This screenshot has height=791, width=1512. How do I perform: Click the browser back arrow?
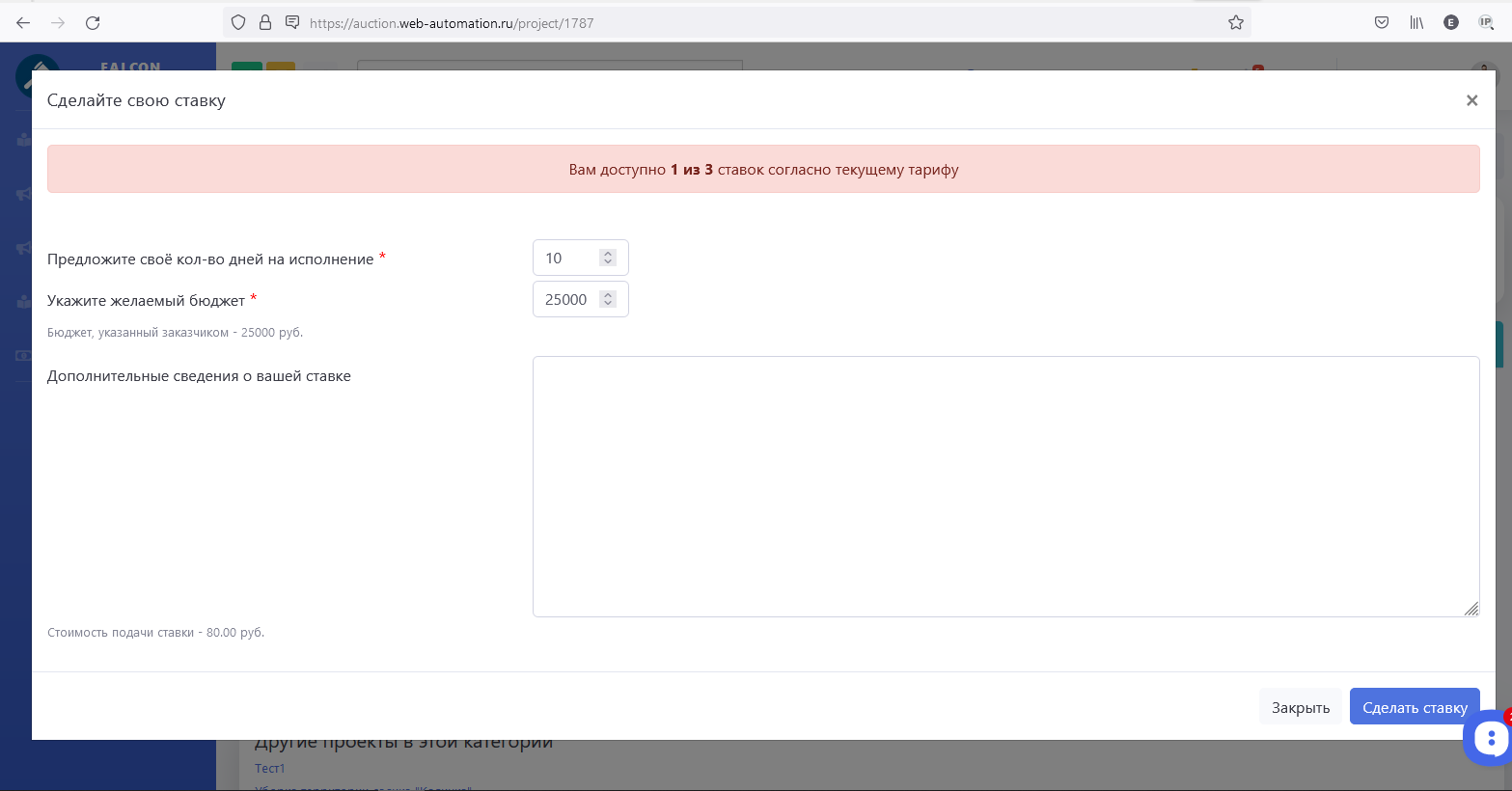click(23, 23)
